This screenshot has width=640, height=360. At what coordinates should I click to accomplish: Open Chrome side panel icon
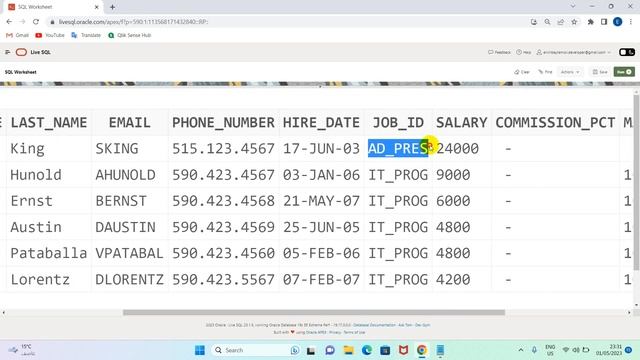point(604,22)
